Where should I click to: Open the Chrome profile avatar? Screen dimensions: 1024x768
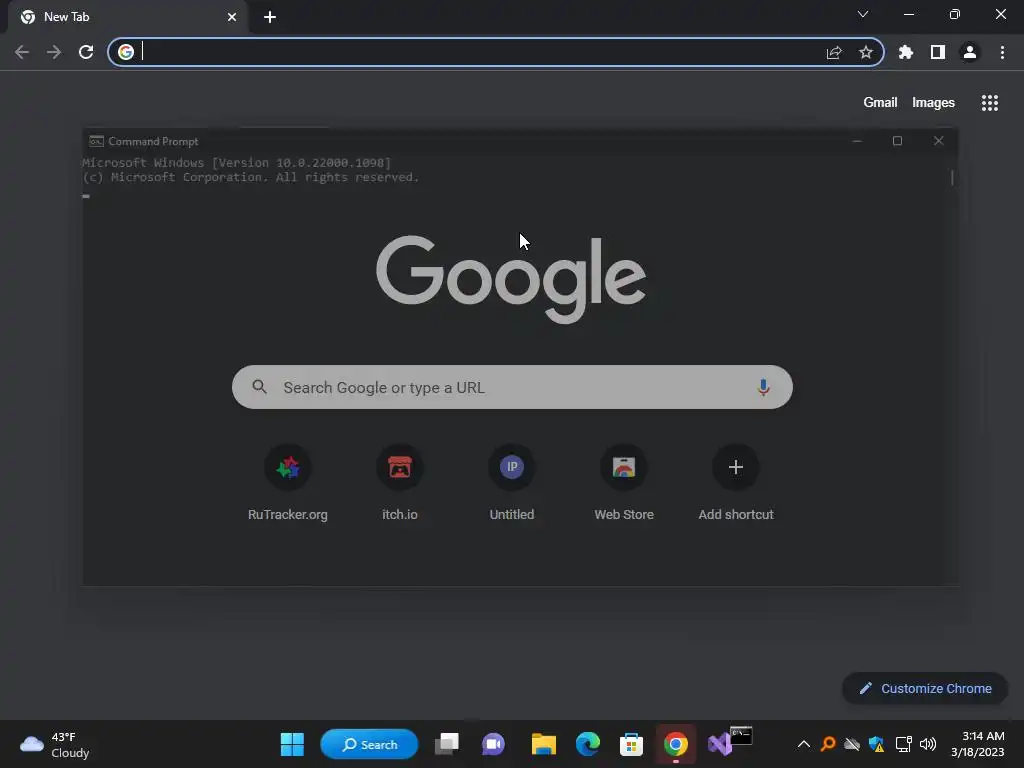[970, 52]
